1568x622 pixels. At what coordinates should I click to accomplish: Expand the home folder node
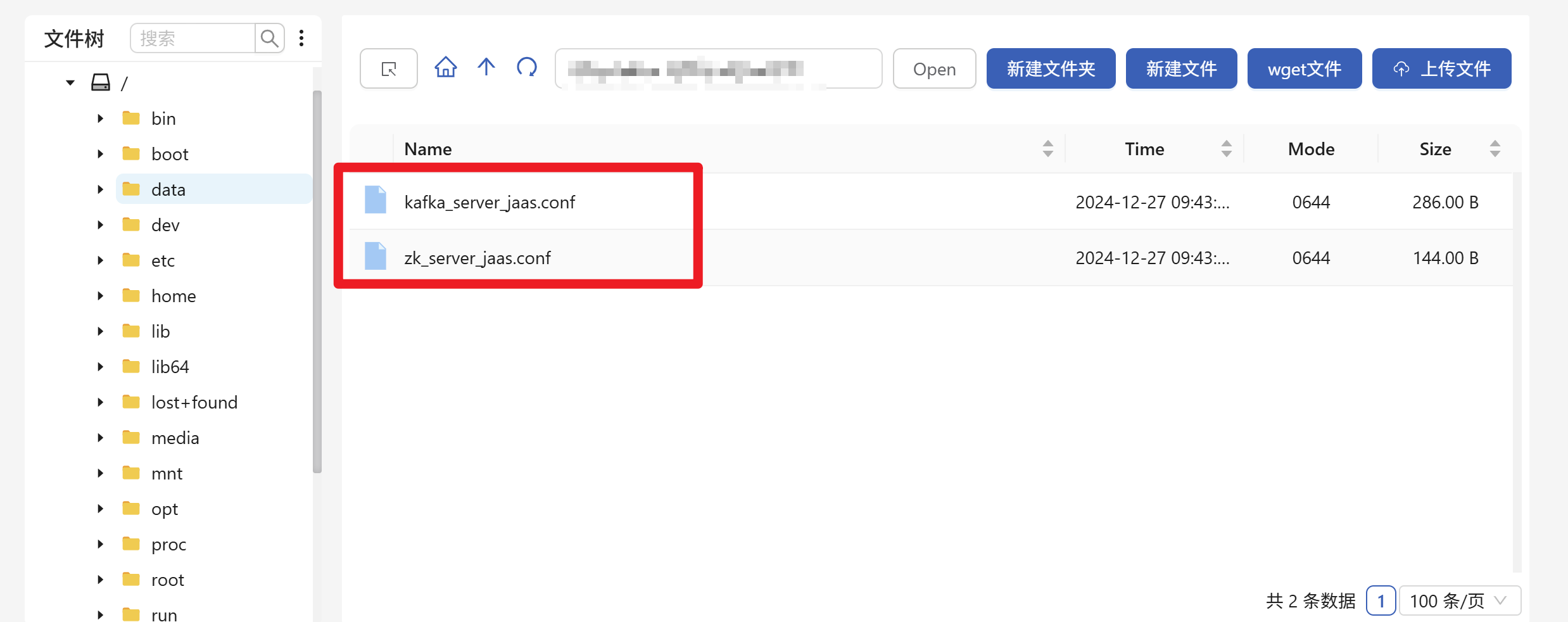click(x=100, y=296)
